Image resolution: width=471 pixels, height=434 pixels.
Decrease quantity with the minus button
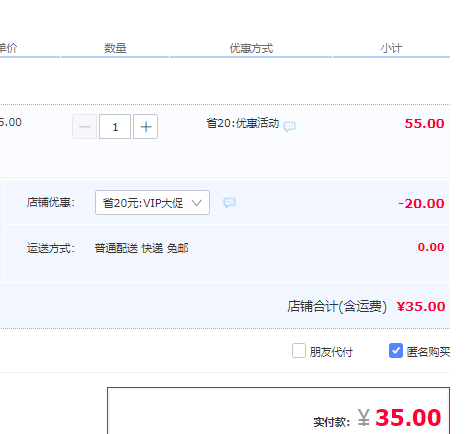click(x=85, y=127)
